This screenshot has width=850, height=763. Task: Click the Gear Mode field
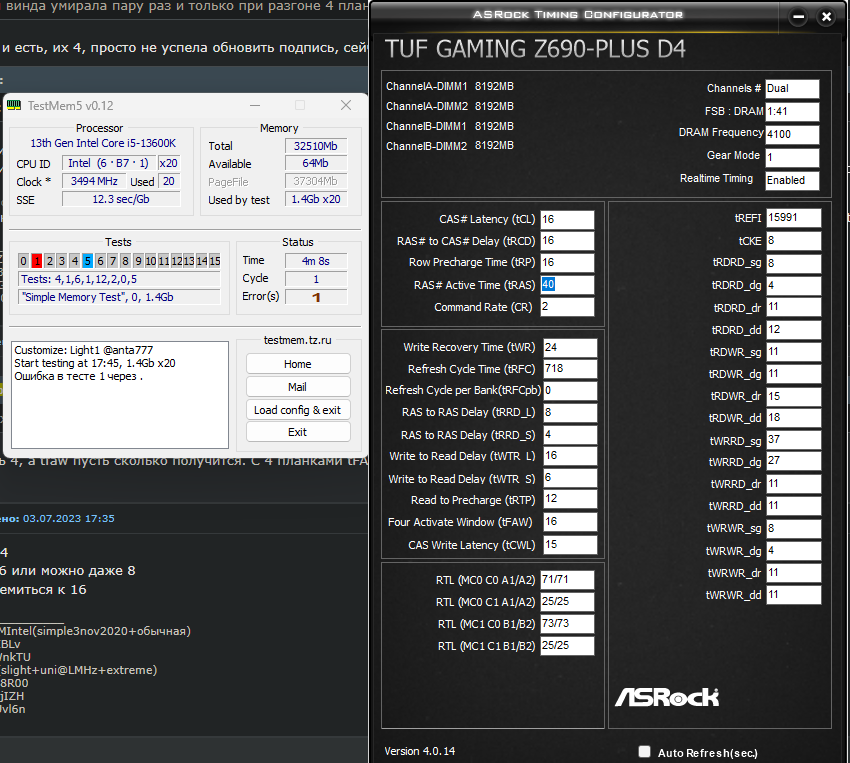(792, 158)
